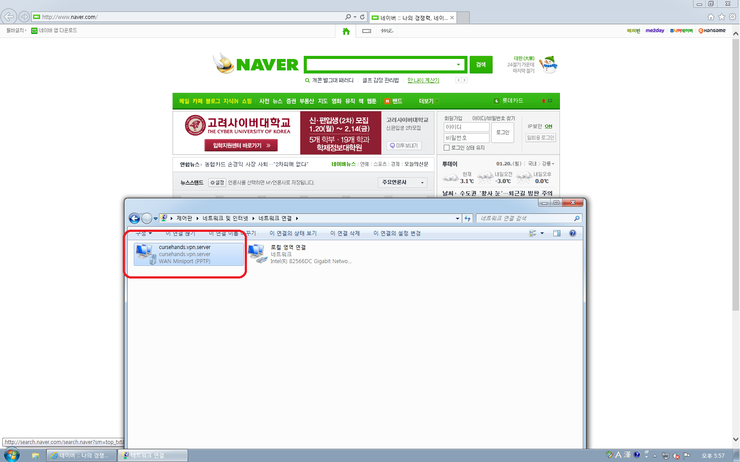Viewport: 740px width, 462px height.
Task: Click the Naver IE taskbar button
Action: [81, 455]
